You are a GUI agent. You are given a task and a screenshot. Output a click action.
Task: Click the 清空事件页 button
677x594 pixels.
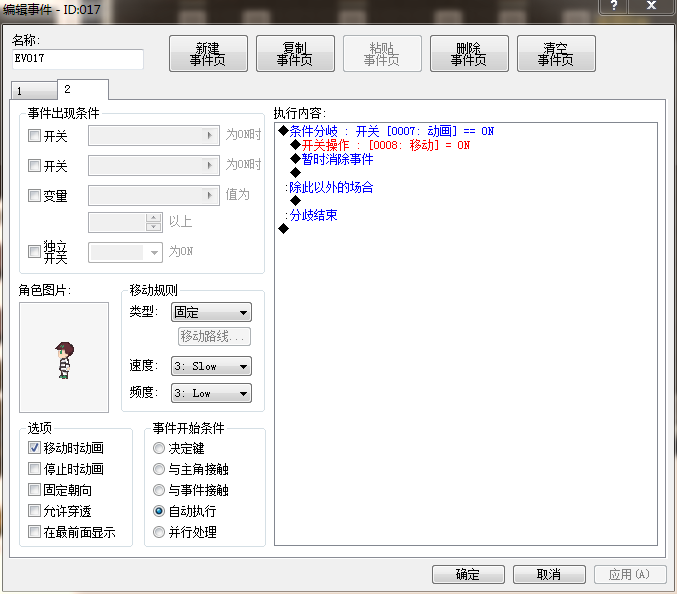click(x=556, y=54)
